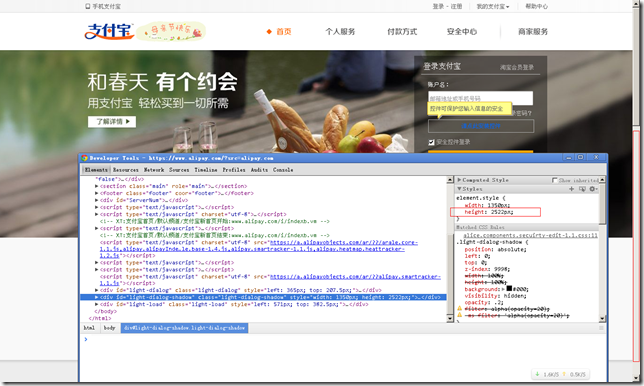
Task: Toggle the 安全控件登录 checkbox
Action: tap(431, 142)
